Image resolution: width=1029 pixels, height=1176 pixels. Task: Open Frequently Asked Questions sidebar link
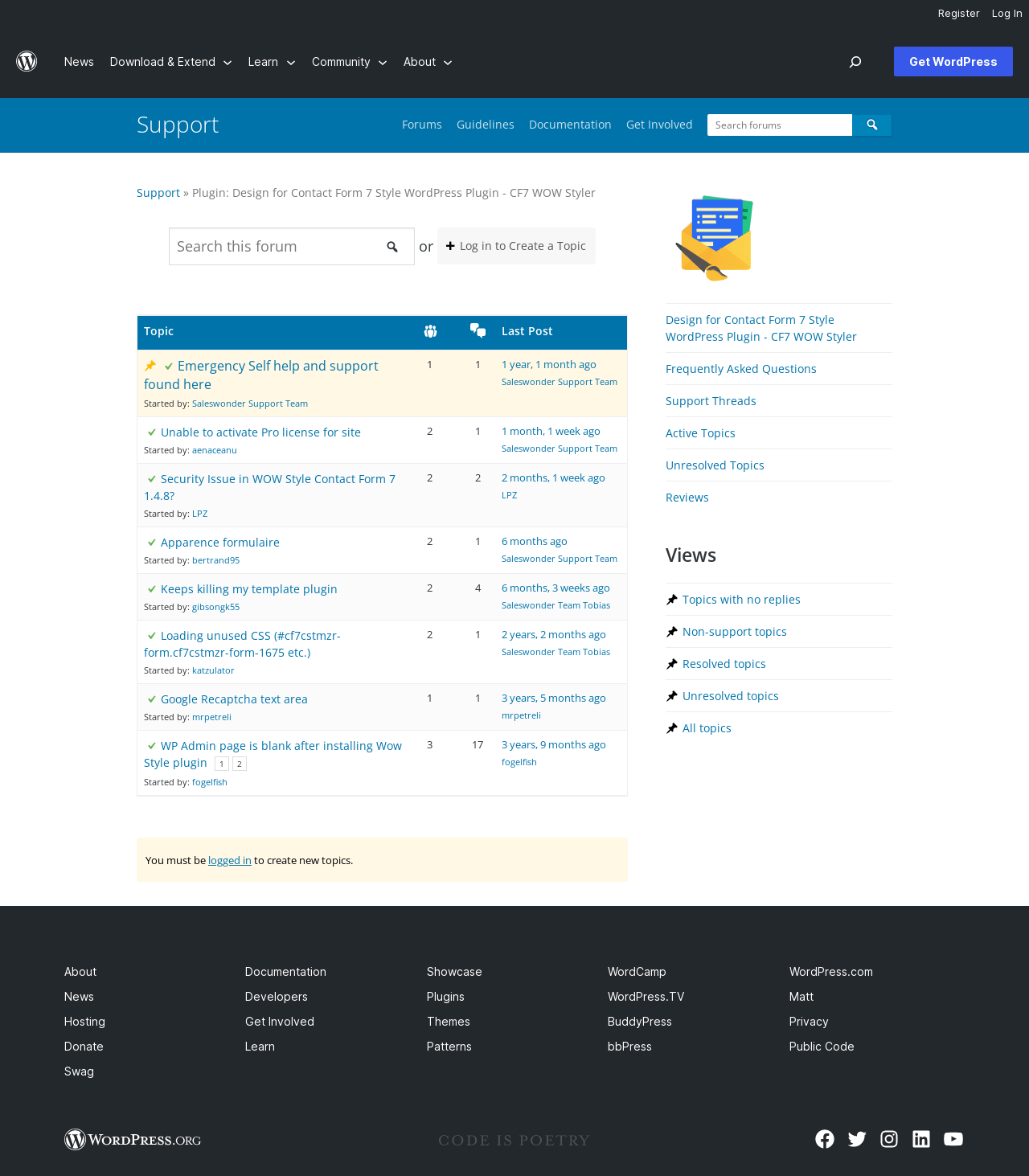coord(741,369)
